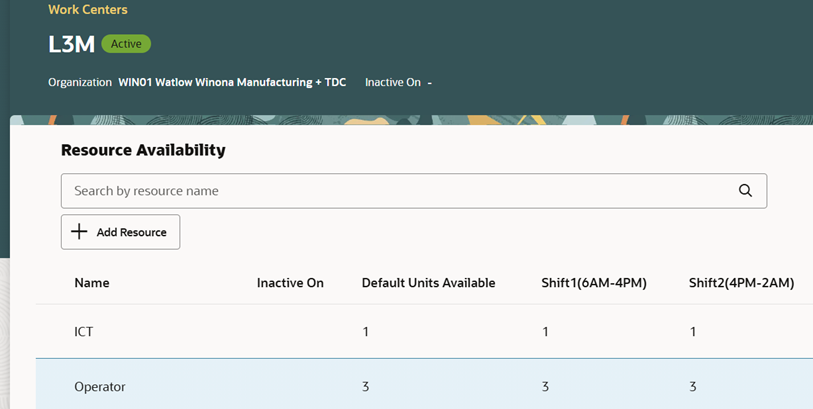Select the ICT Shift1 units cell
813x409 pixels.
(x=545, y=331)
